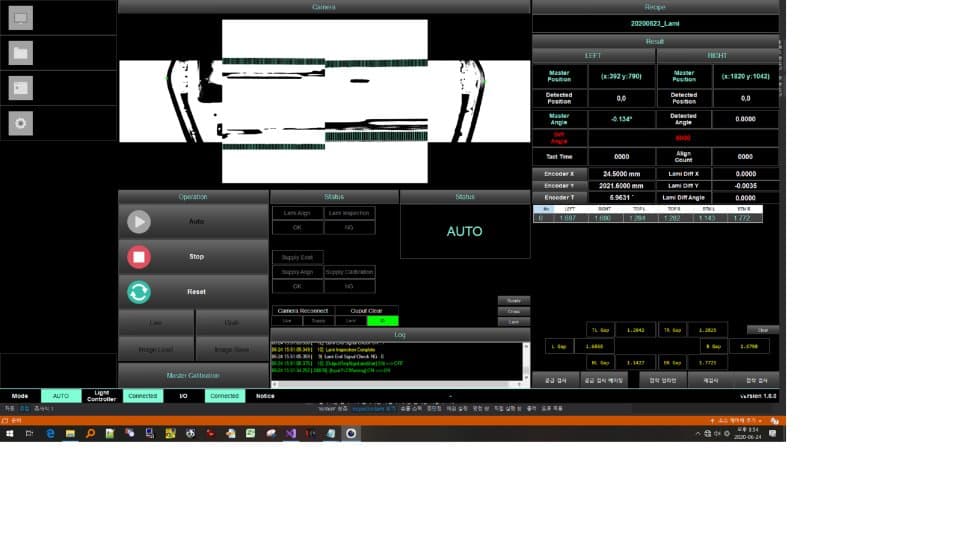Select the LEFT result header
The width and height of the screenshot is (966, 539).
click(x=593, y=55)
